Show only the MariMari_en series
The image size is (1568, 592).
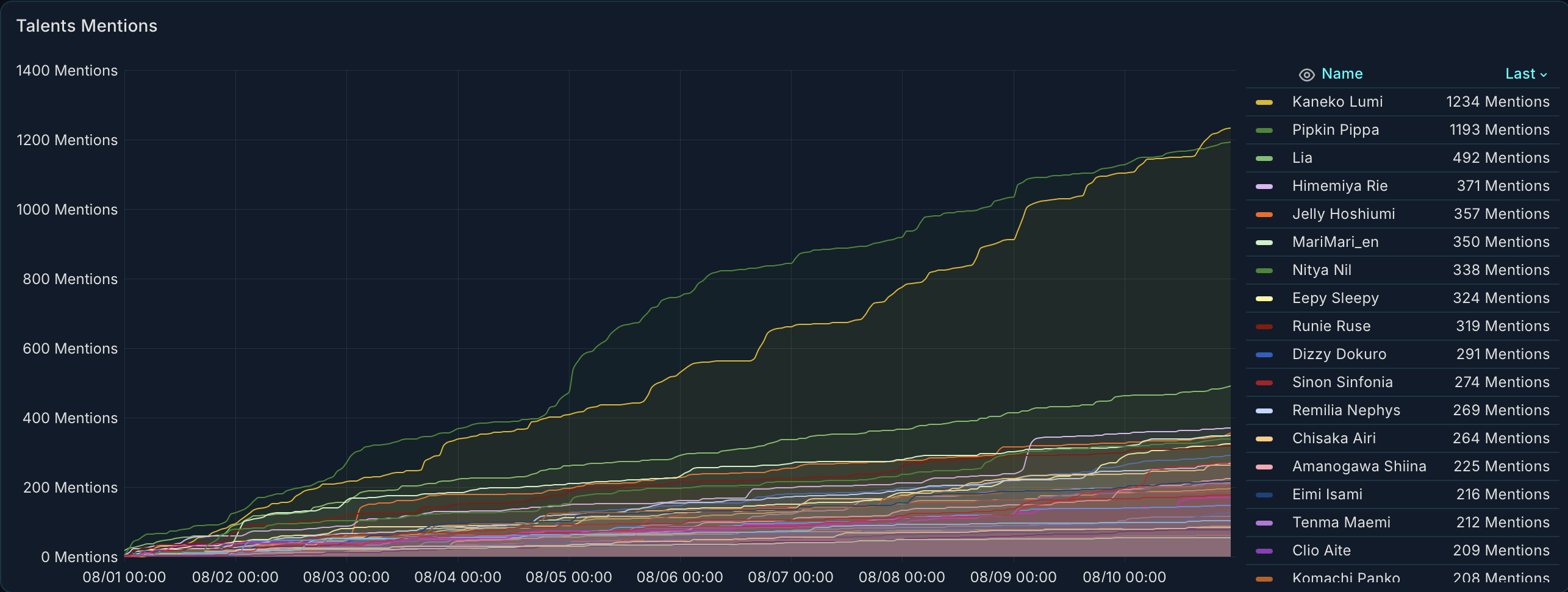(1336, 242)
